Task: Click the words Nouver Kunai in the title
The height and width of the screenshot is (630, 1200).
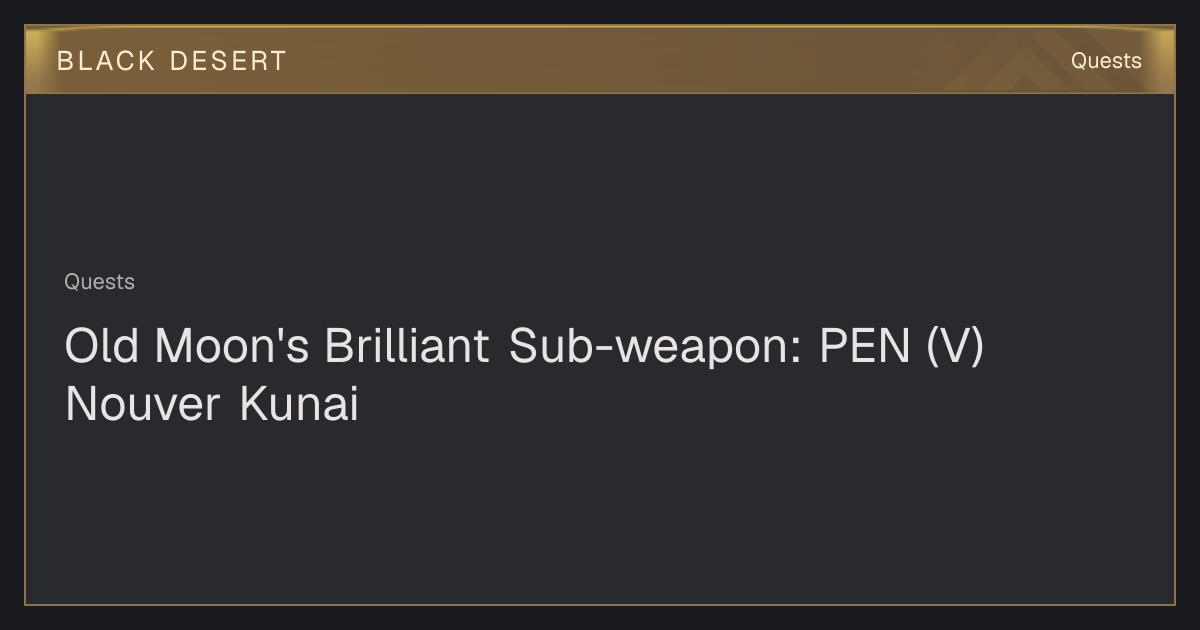Action: (x=211, y=405)
